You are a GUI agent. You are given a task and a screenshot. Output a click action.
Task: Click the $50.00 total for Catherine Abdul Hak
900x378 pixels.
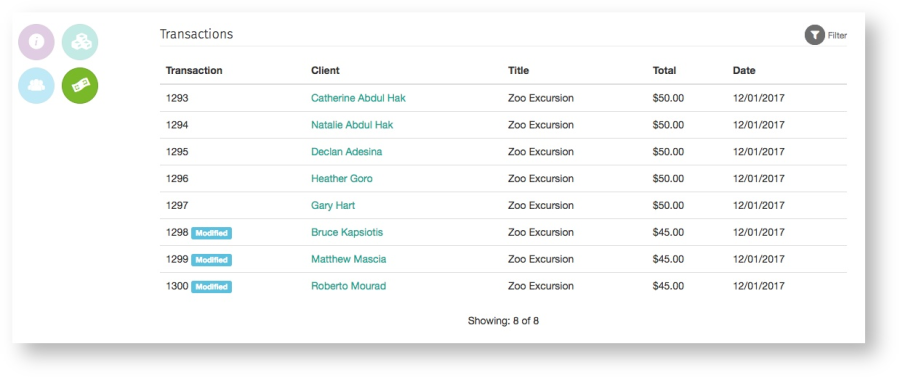click(668, 98)
